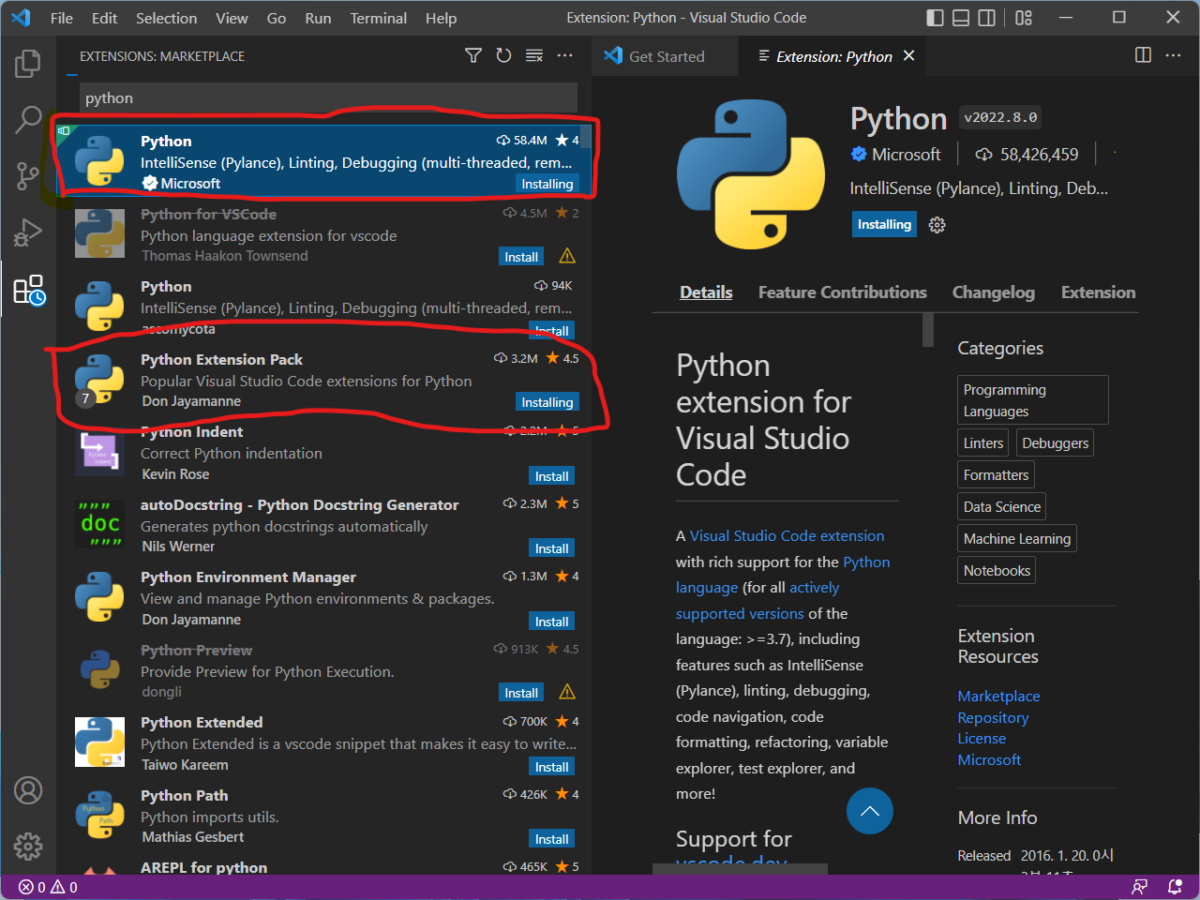Click the scroll-to-top round arrow button
The width and height of the screenshot is (1200, 900).
[x=869, y=811]
